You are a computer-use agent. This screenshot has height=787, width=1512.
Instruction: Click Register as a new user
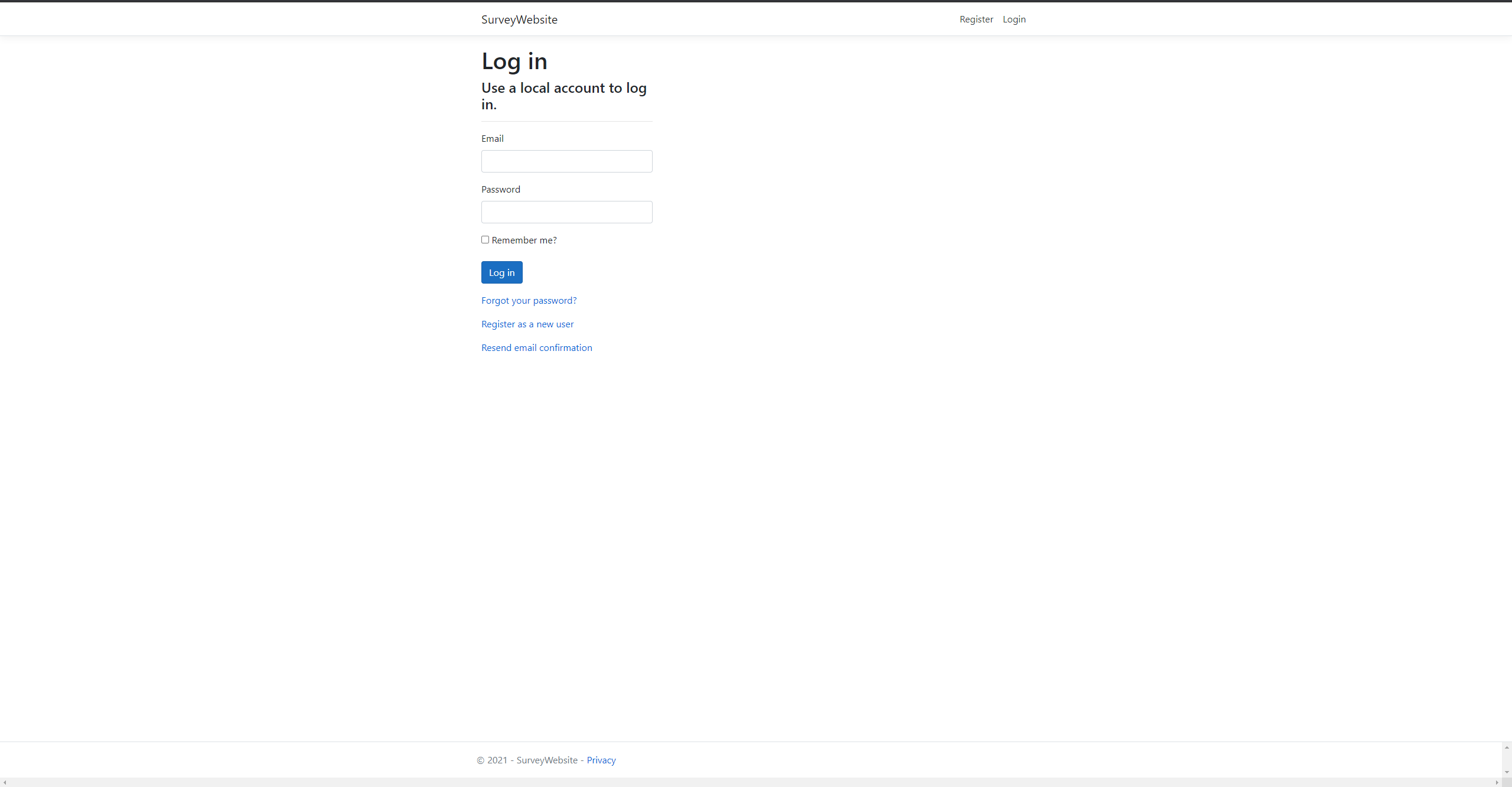coord(527,324)
